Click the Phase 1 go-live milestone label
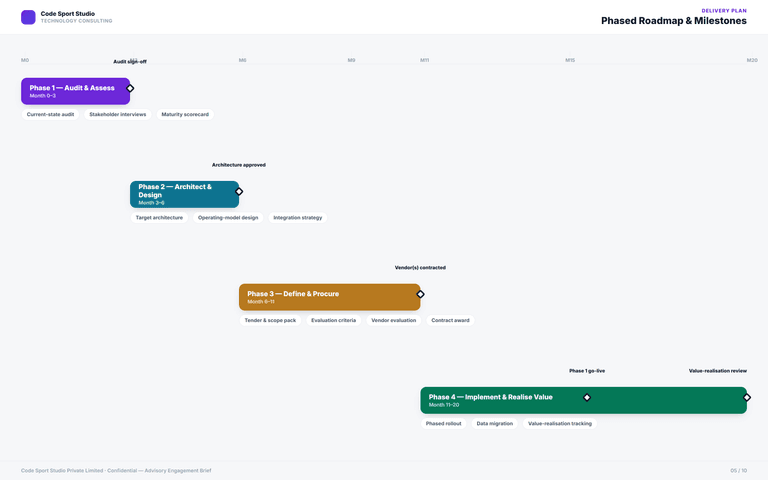The width and height of the screenshot is (768, 480). (x=587, y=371)
